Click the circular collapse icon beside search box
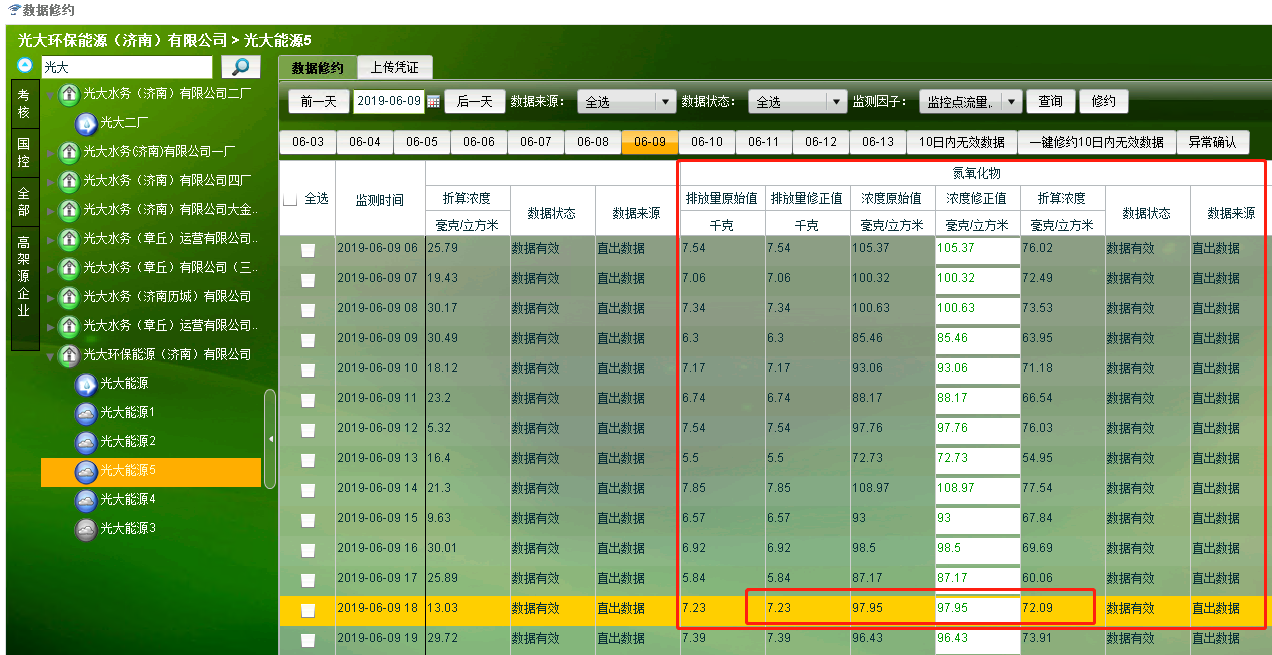Viewport: 1272px width, 655px height. [26, 65]
